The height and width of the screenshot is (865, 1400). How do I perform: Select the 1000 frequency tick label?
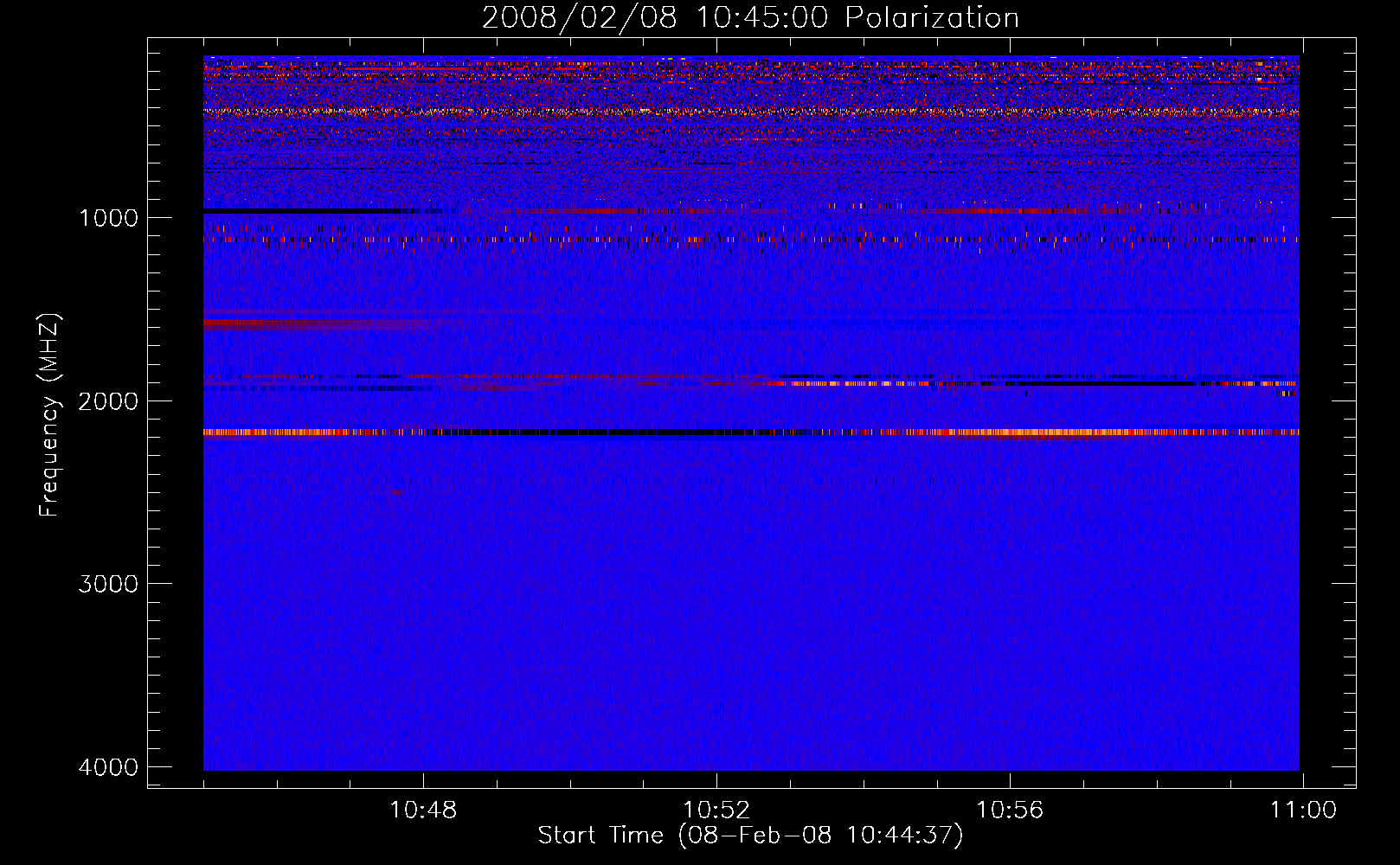108,218
